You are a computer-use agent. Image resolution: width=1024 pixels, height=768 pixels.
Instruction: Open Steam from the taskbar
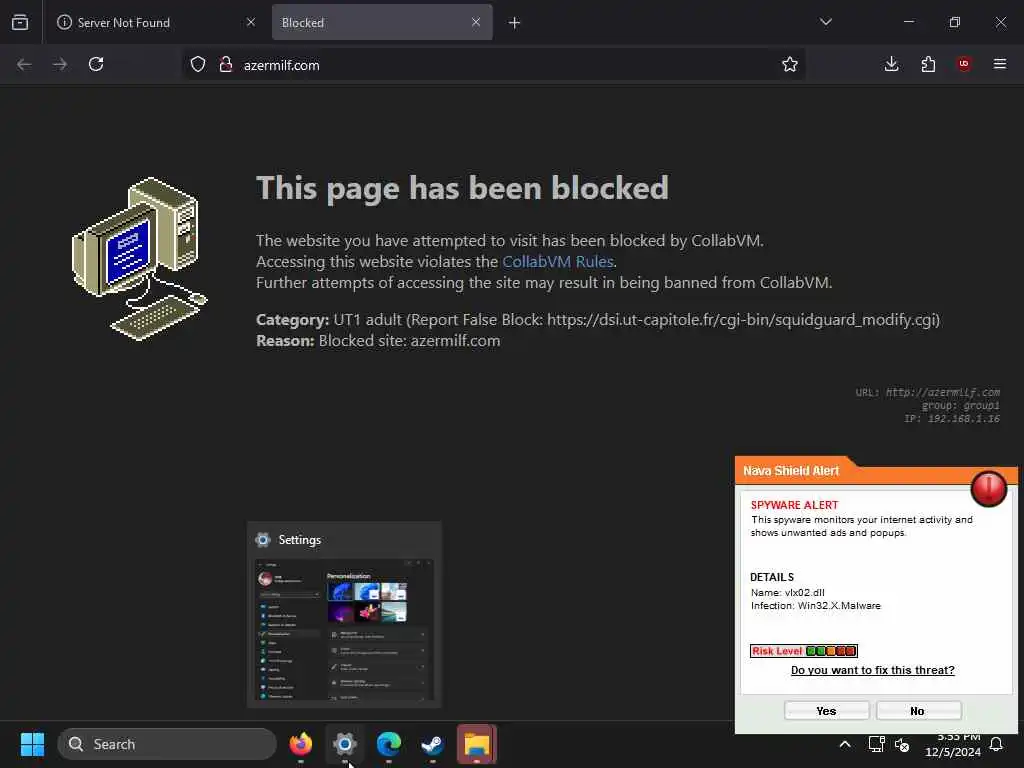click(x=432, y=743)
